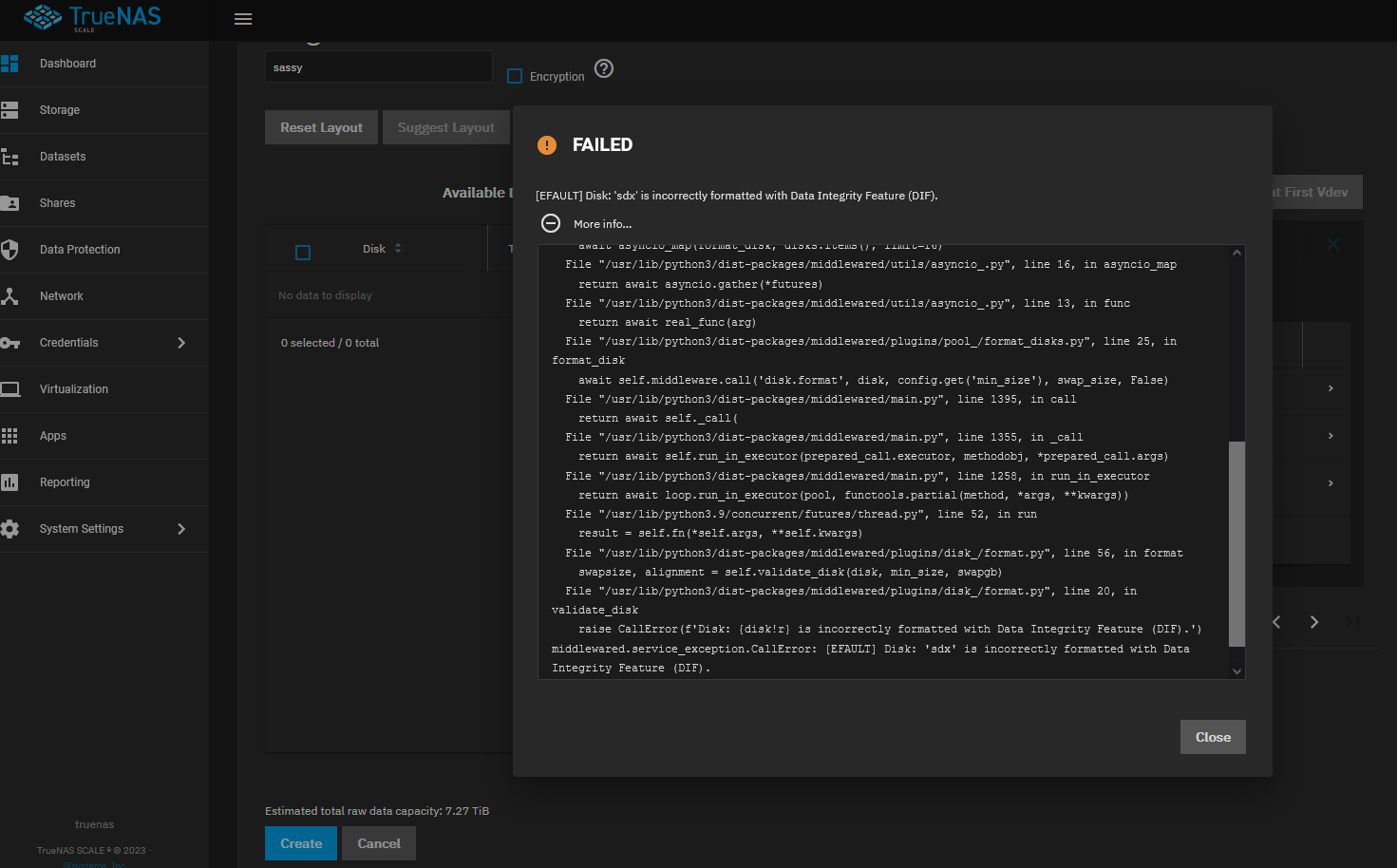Open Data Protection menu item
This screenshot has width=1397, height=868.
(104, 250)
